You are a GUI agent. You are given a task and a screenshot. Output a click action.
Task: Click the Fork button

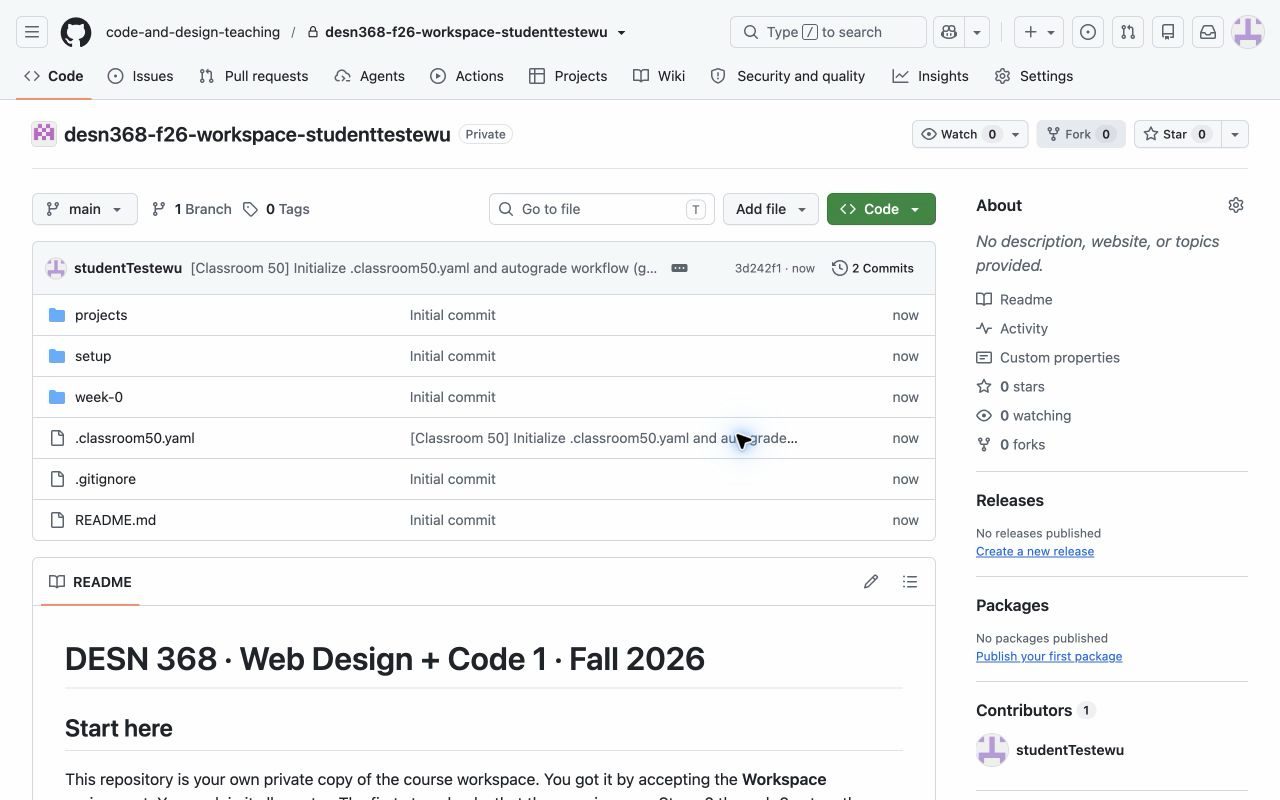[x=1081, y=134]
